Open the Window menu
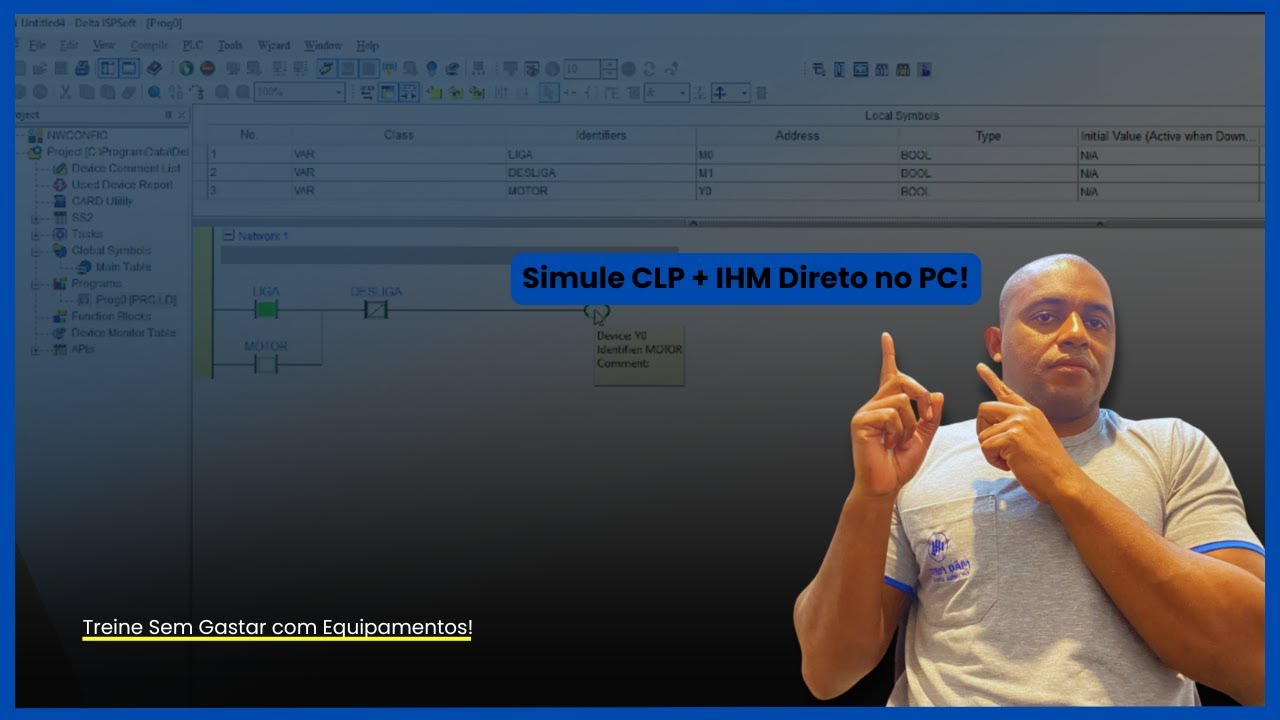 pyautogui.click(x=323, y=45)
